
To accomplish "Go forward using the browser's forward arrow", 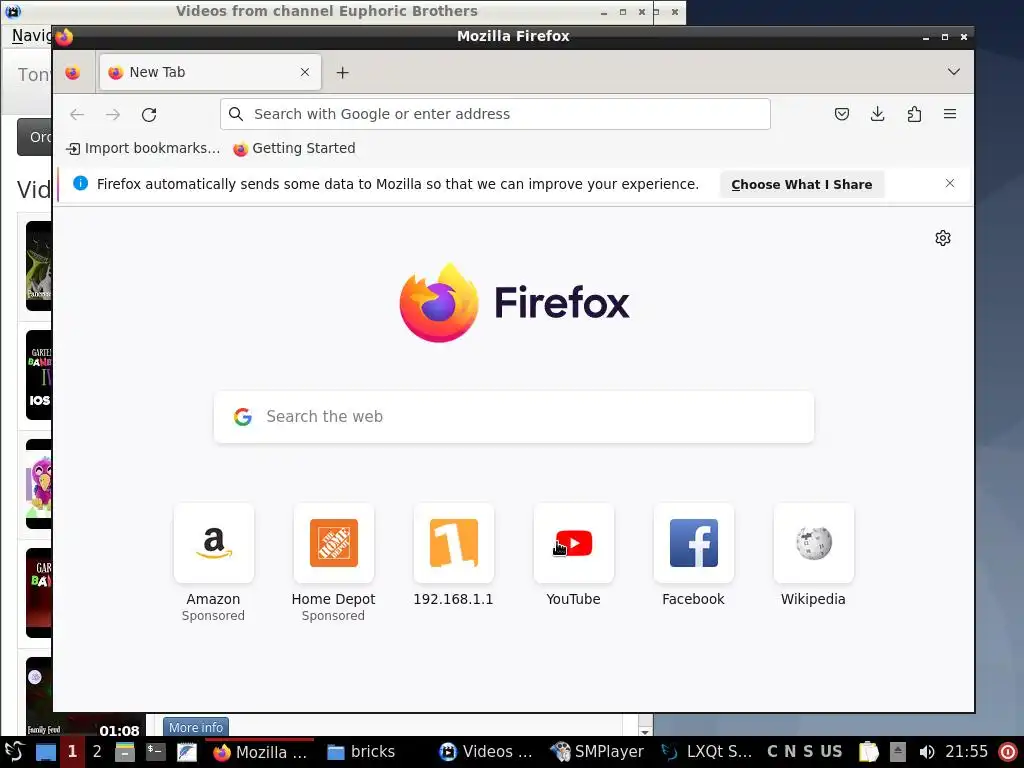I will click(x=113, y=114).
